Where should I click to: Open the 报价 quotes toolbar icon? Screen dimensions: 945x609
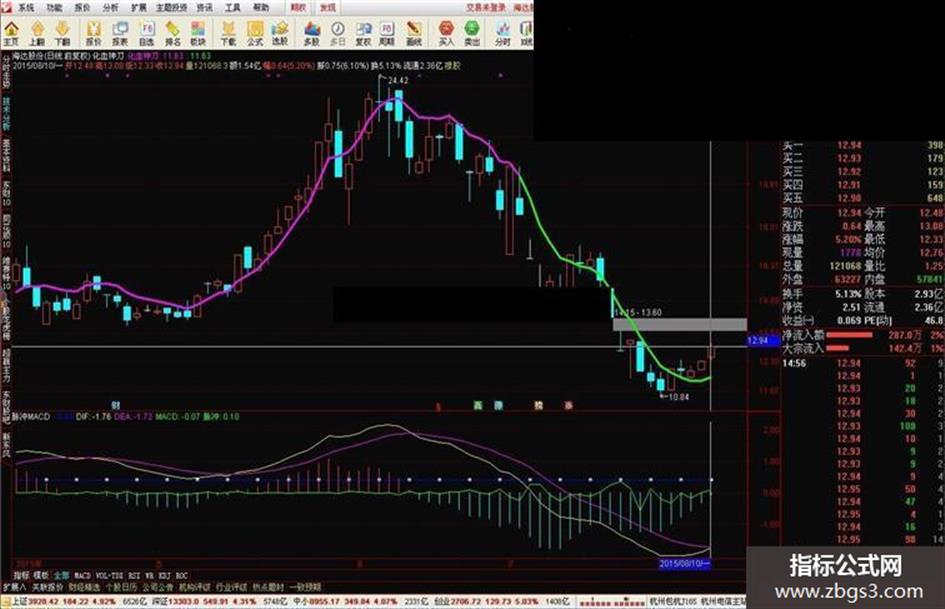(x=94, y=33)
